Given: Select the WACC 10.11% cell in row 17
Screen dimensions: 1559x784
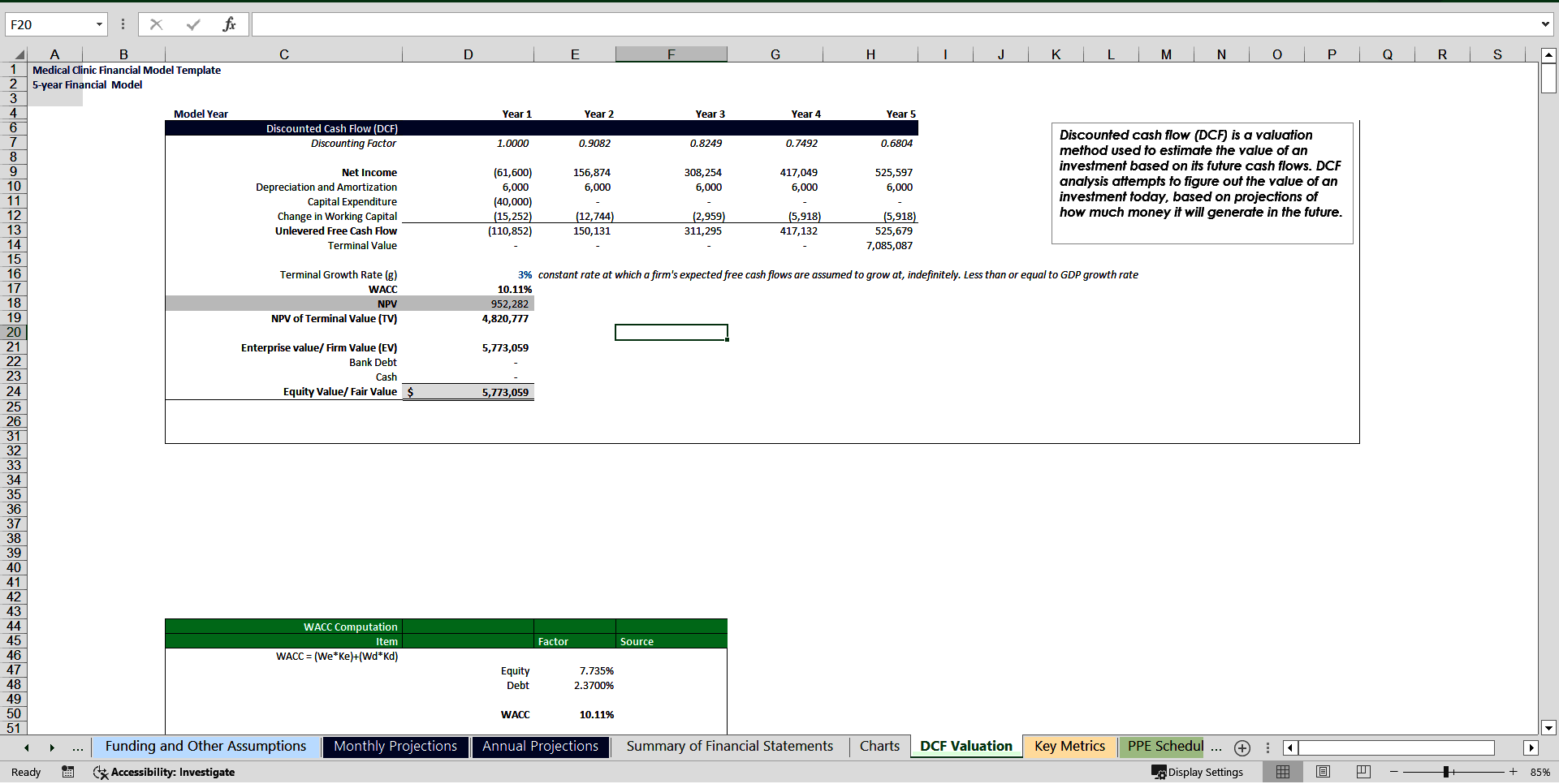Looking at the screenshot, I should coord(468,289).
